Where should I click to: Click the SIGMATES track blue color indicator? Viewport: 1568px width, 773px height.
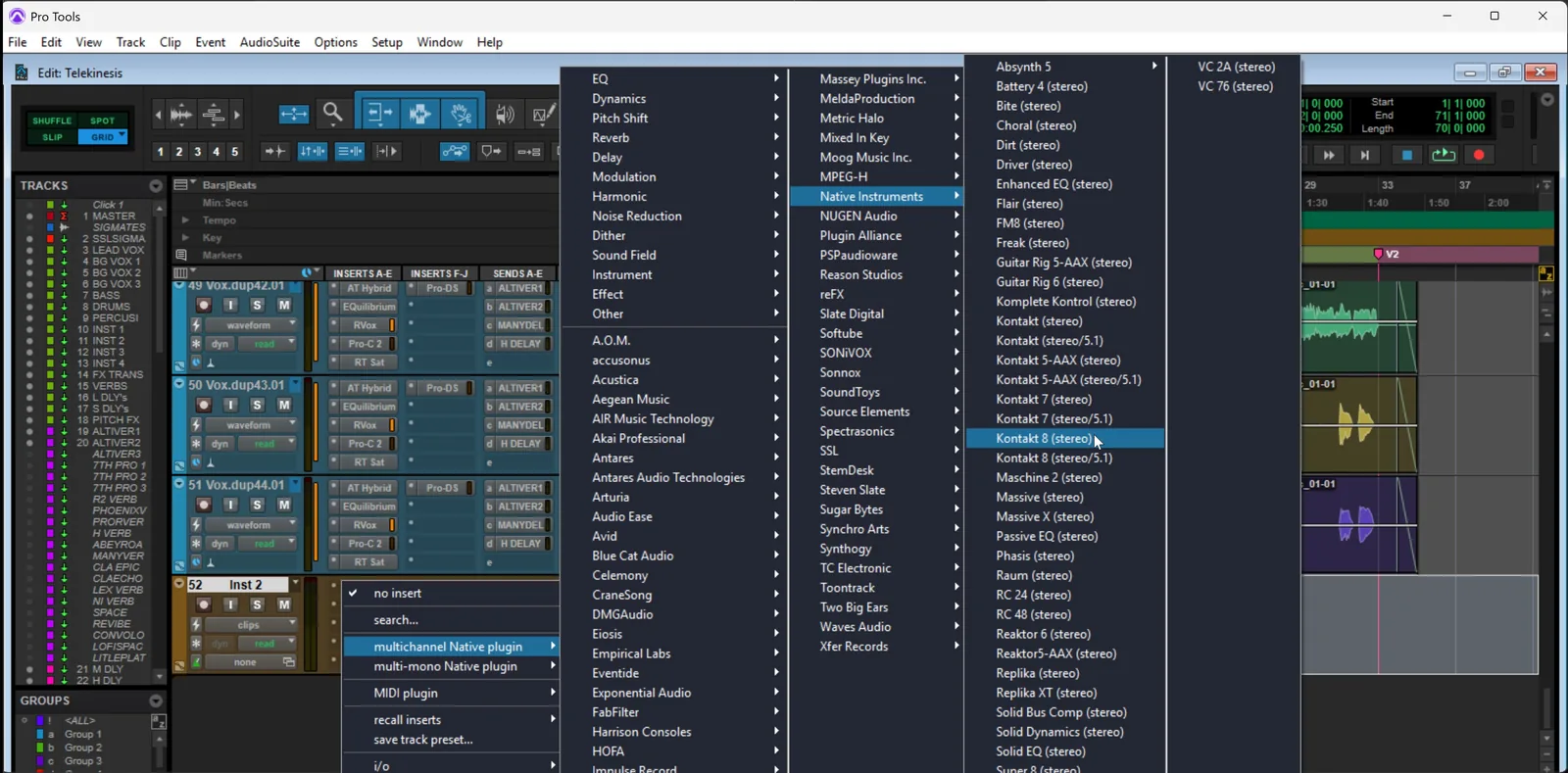click(50, 227)
